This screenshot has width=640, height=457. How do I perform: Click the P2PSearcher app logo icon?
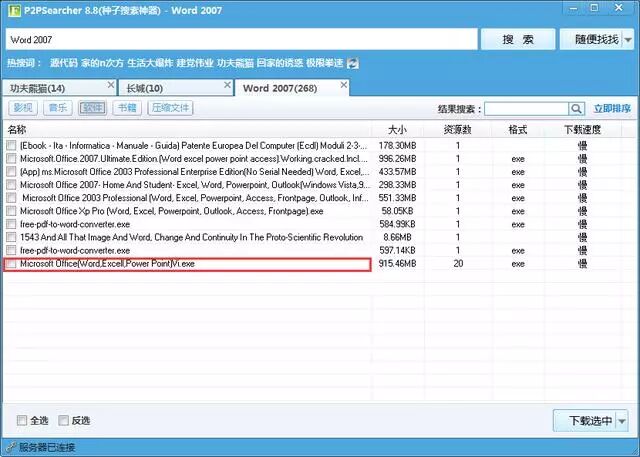pos(14,10)
